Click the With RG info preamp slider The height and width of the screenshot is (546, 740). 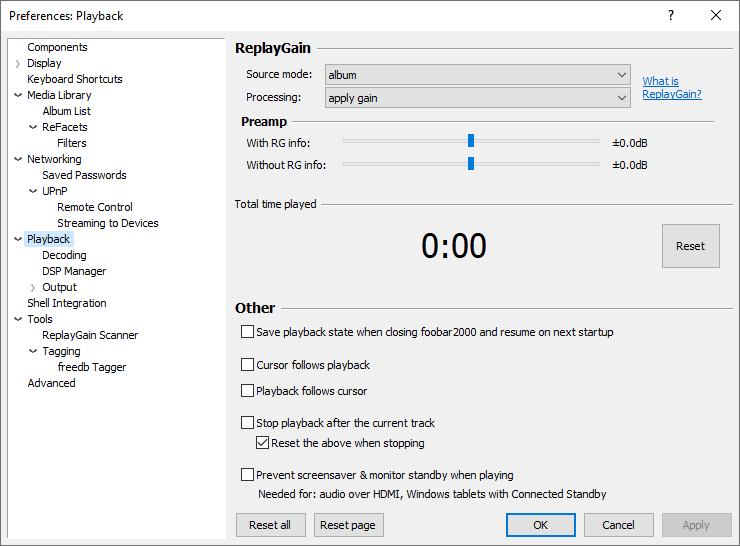pos(470,141)
